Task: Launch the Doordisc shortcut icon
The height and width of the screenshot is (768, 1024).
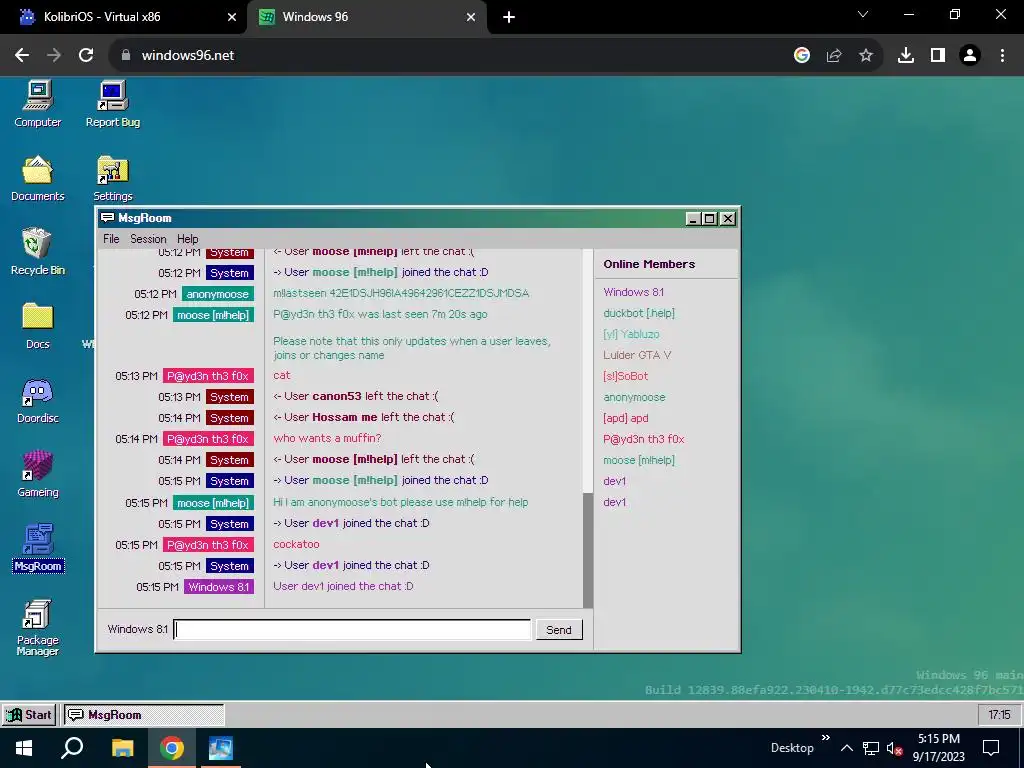Action: tap(37, 400)
